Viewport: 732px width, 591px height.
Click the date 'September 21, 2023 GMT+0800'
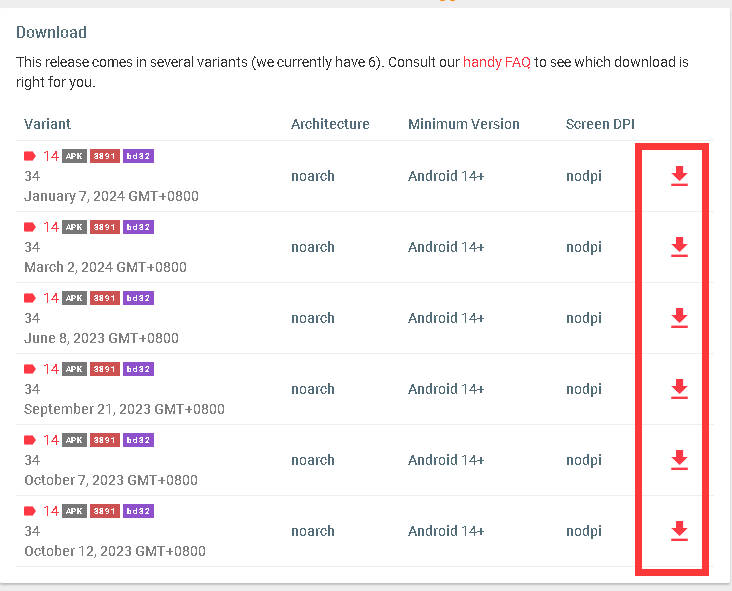tap(124, 409)
